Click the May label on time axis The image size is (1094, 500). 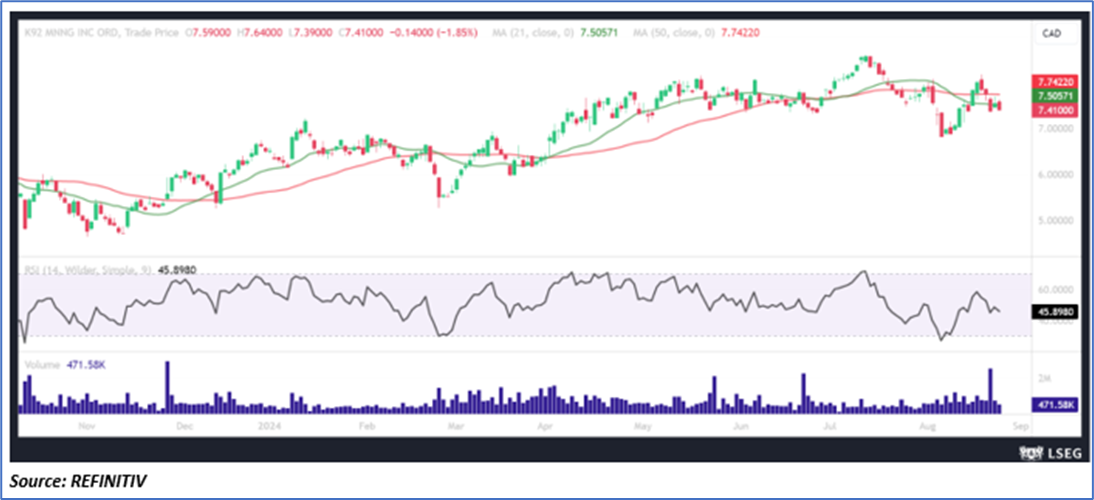(641, 424)
